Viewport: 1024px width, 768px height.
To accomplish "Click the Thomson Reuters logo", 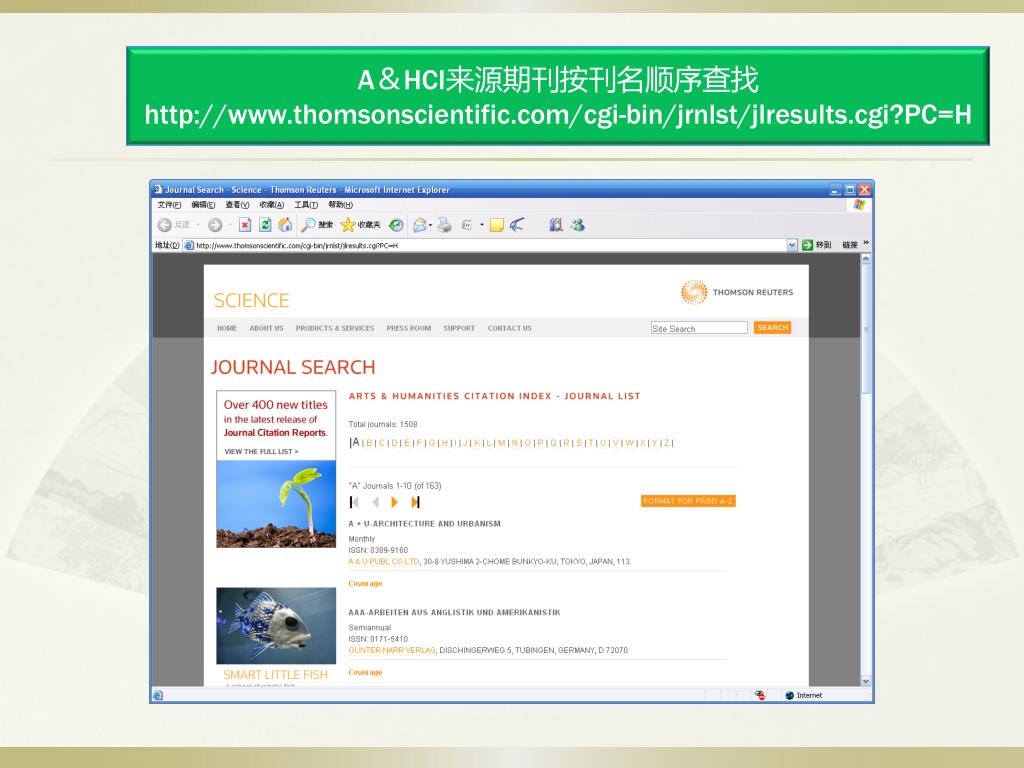I will pos(737,292).
